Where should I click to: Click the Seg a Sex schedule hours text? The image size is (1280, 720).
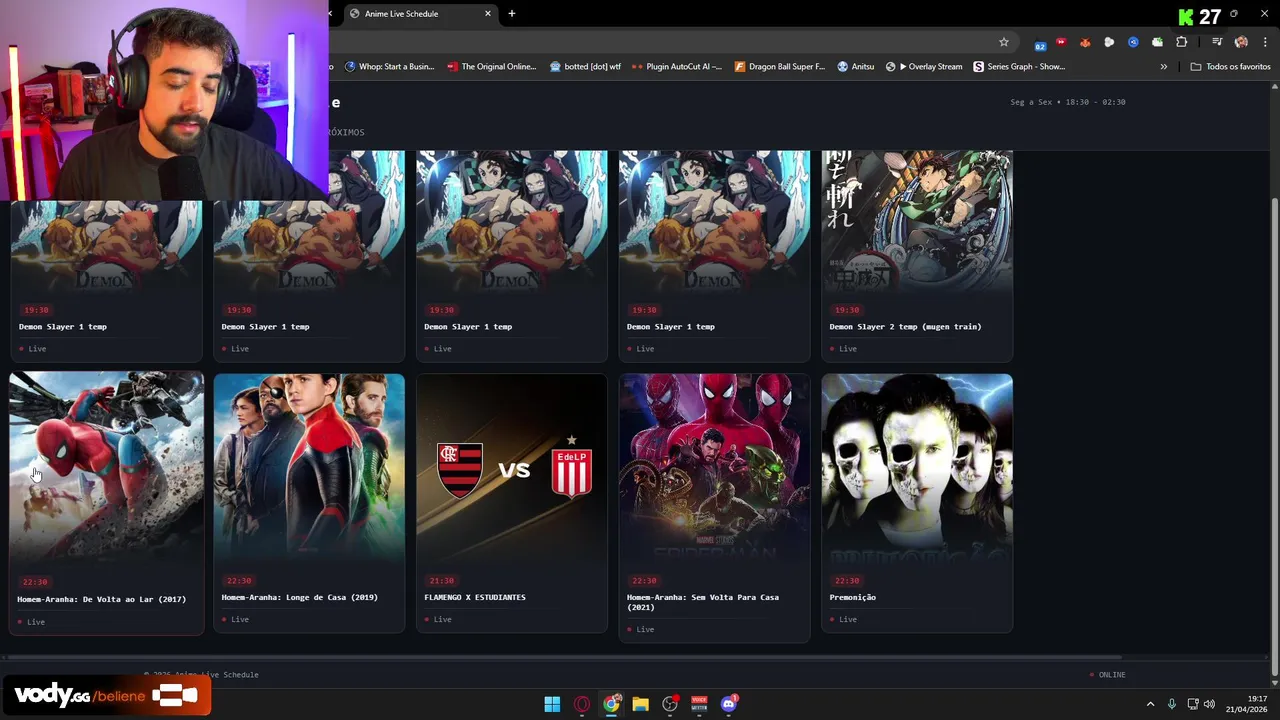pyautogui.click(x=1067, y=102)
